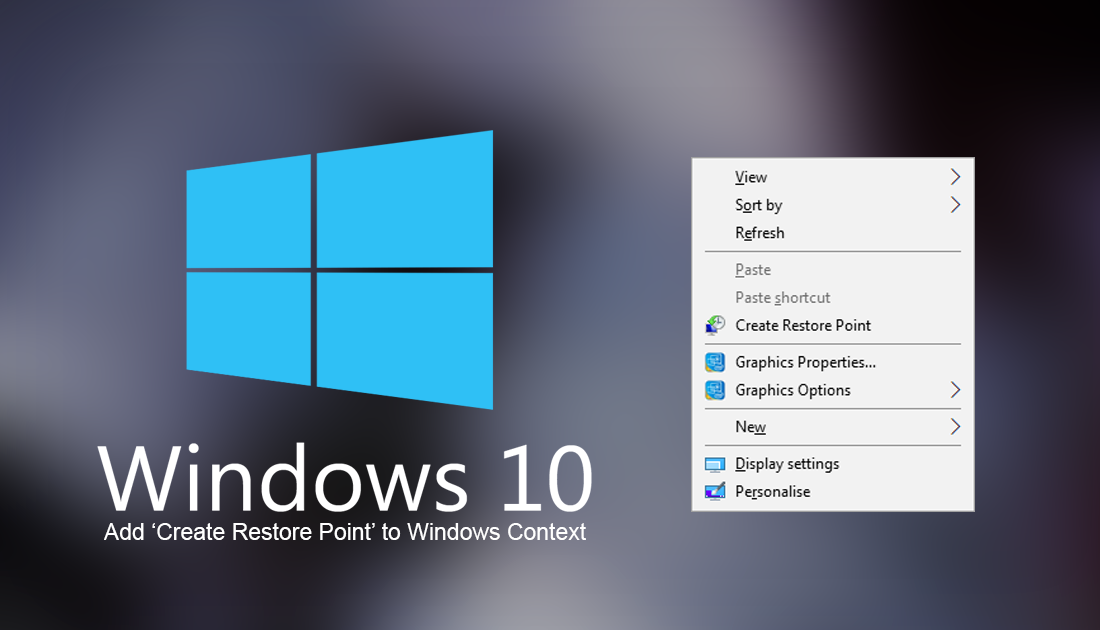Select the Paste shortcut entry
Image resolution: width=1100 pixels, height=630 pixels.
point(833,297)
